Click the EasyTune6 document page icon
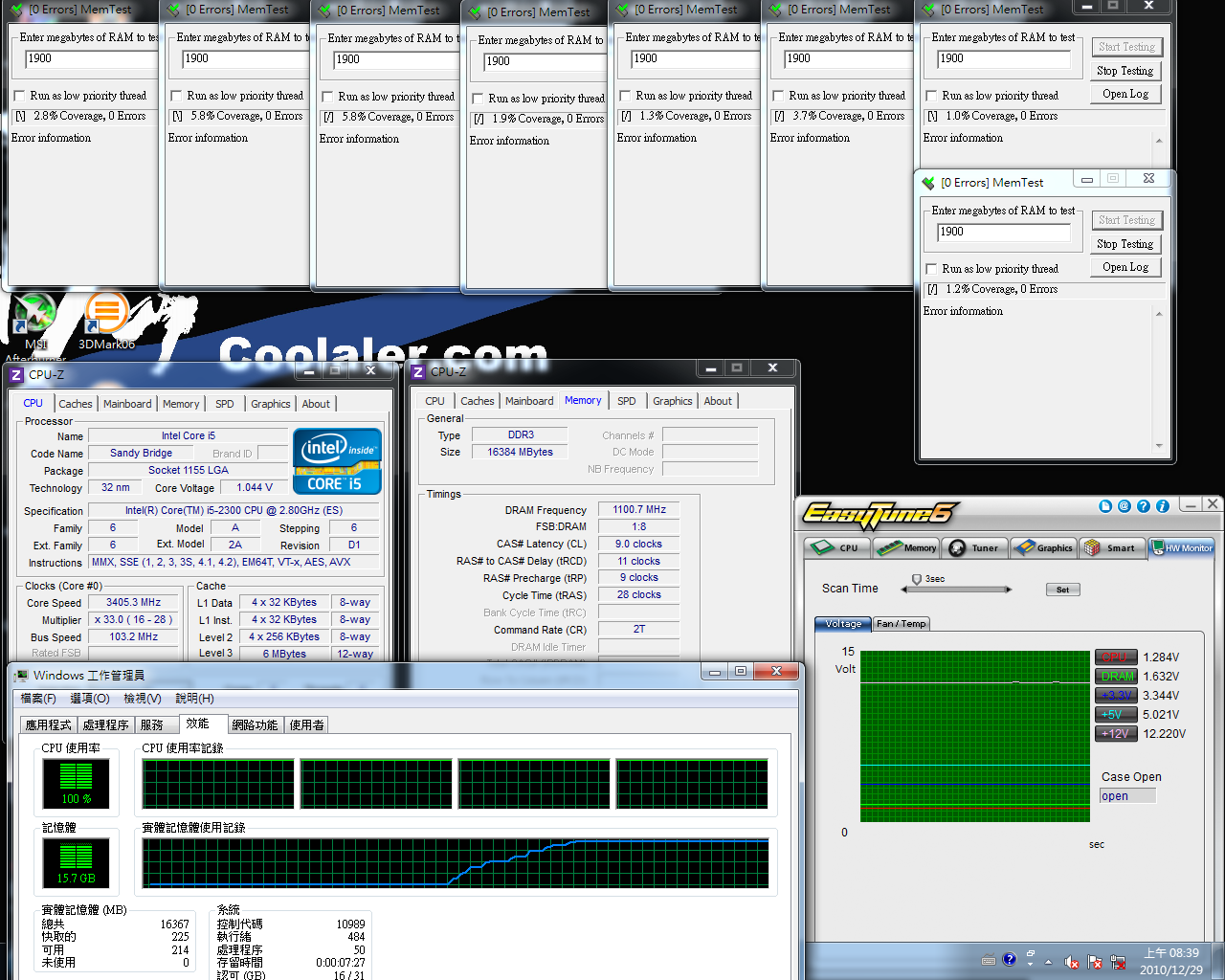 pos(1105,506)
